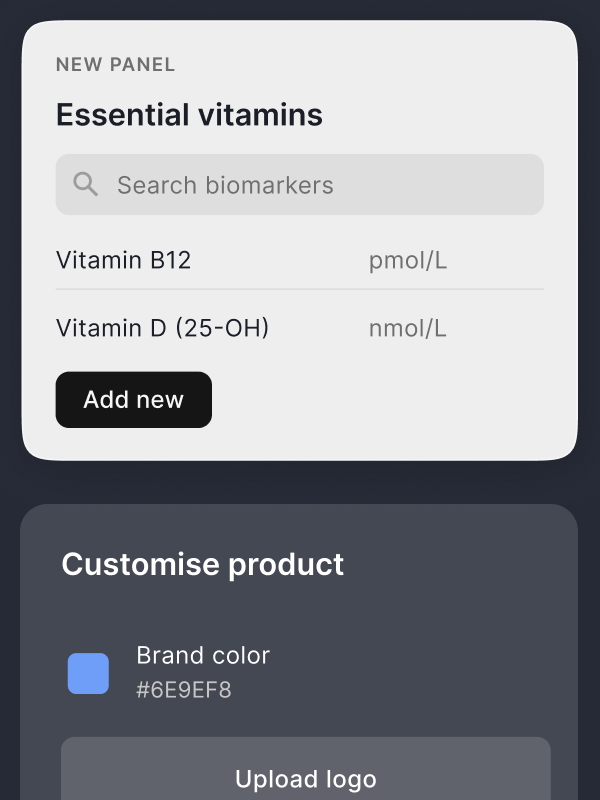This screenshot has height=800, width=600.
Task: Select the brand color swatch
Action: (x=88, y=673)
